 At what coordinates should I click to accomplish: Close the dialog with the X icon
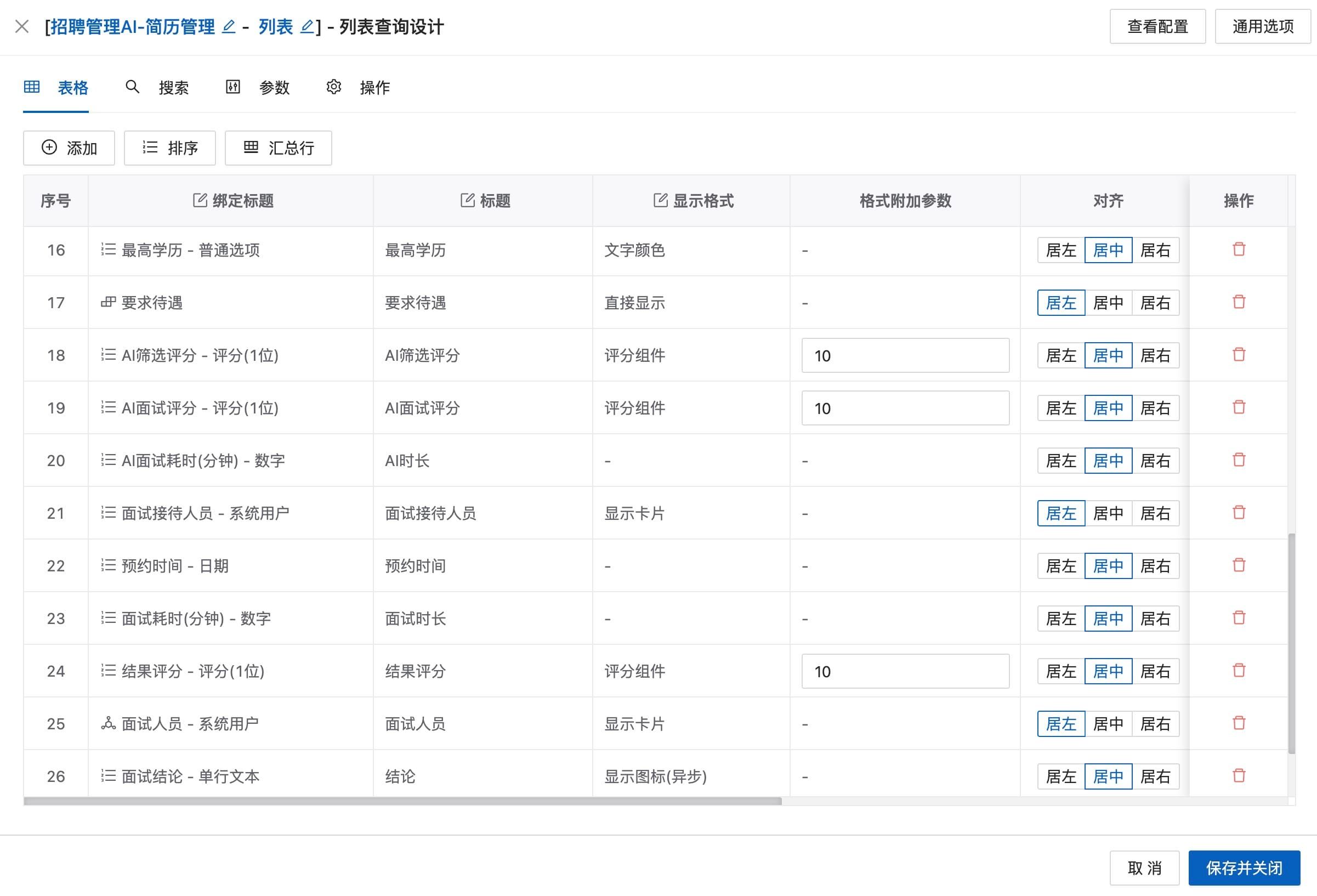click(22, 26)
